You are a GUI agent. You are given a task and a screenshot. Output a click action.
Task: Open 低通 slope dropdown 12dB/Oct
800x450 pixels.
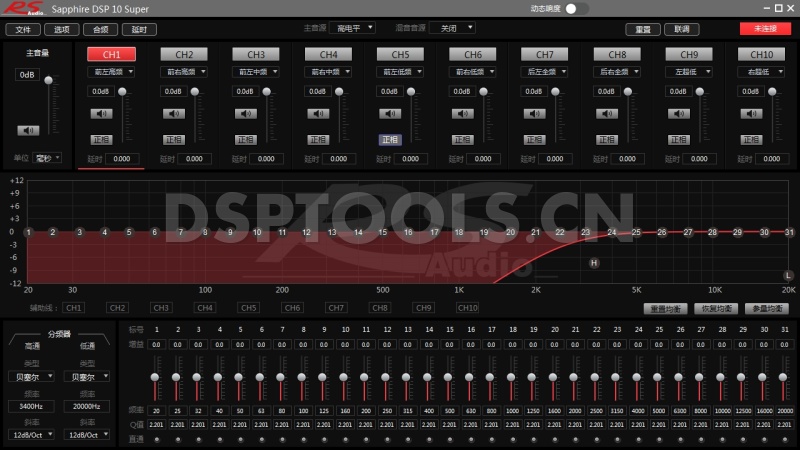(x=87, y=435)
